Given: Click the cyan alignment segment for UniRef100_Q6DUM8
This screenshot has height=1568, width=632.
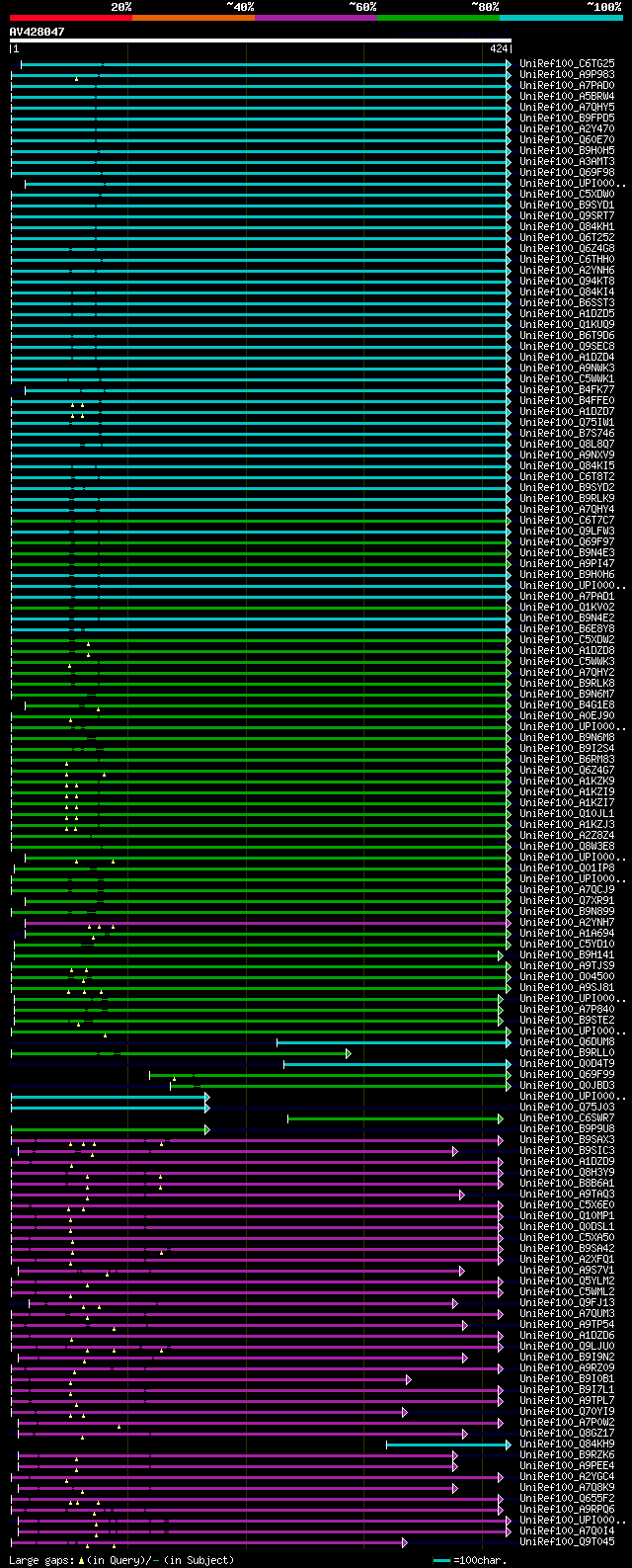Looking at the screenshot, I should pos(394,1041).
